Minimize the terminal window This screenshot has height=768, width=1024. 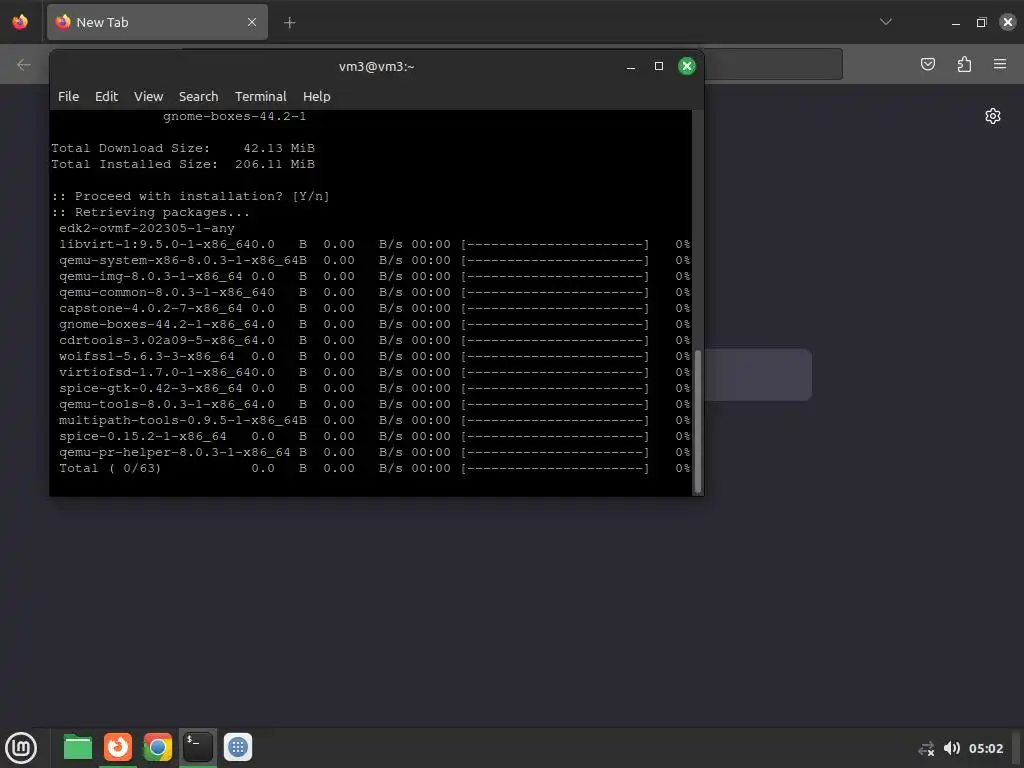coord(631,66)
